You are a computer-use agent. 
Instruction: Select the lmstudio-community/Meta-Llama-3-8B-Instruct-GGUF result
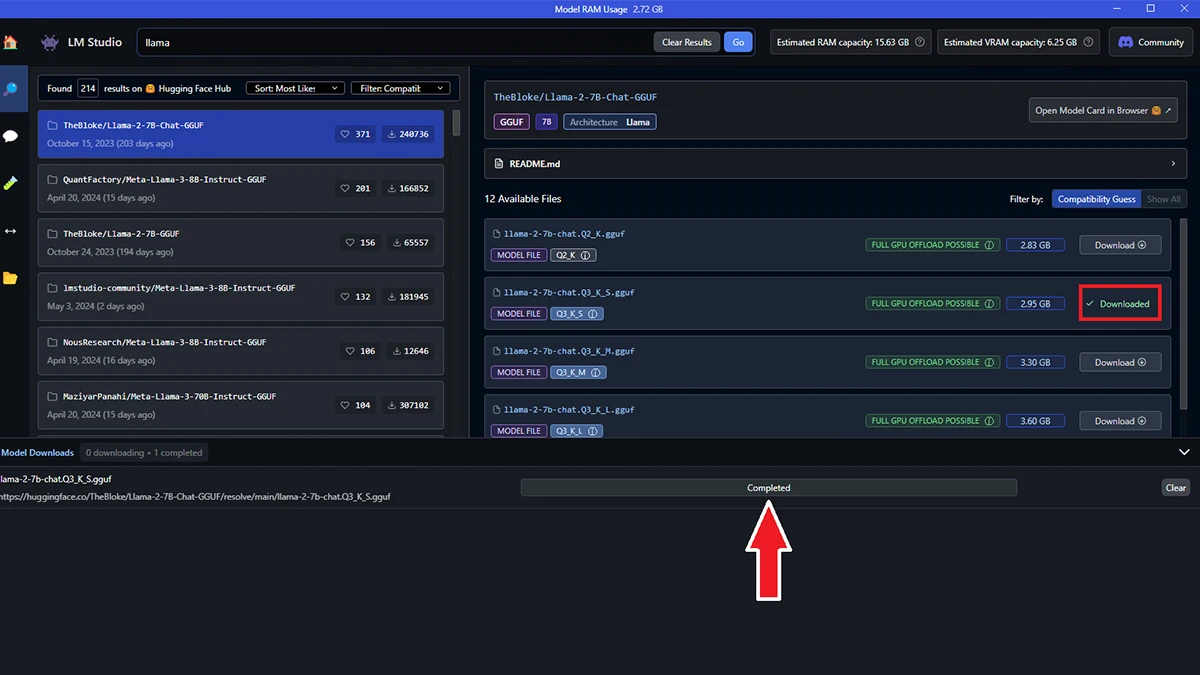click(240, 296)
